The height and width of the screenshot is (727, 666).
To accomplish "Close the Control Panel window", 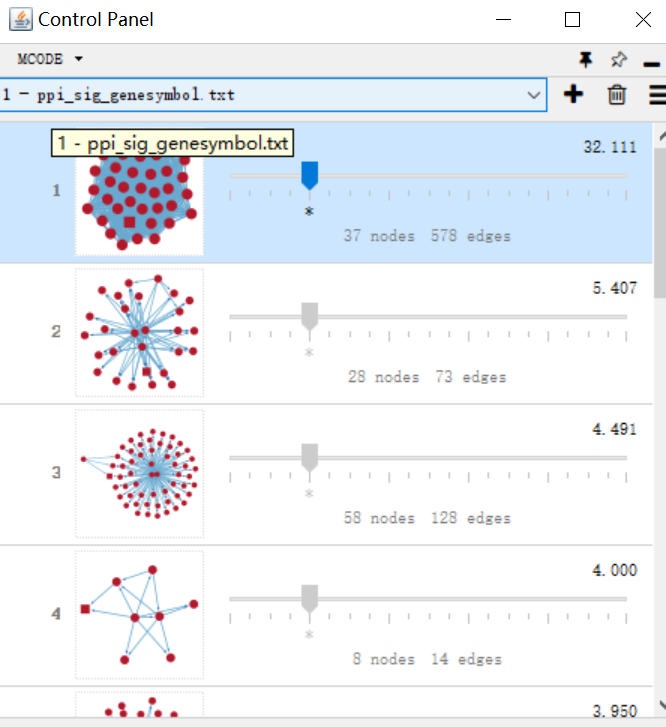I will click(x=643, y=19).
